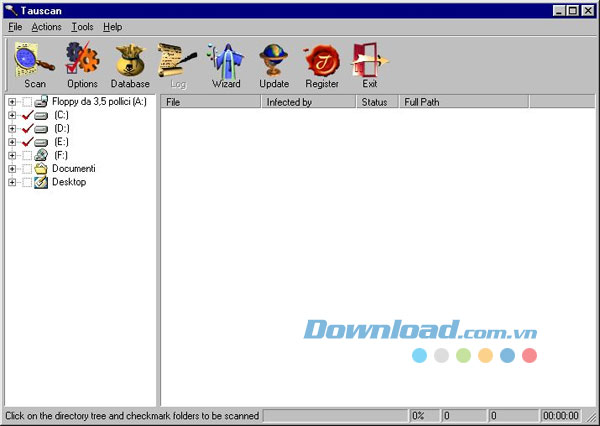Sort by the File column header
The height and width of the screenshot is (426, 600).
click(x=210, y=102)
